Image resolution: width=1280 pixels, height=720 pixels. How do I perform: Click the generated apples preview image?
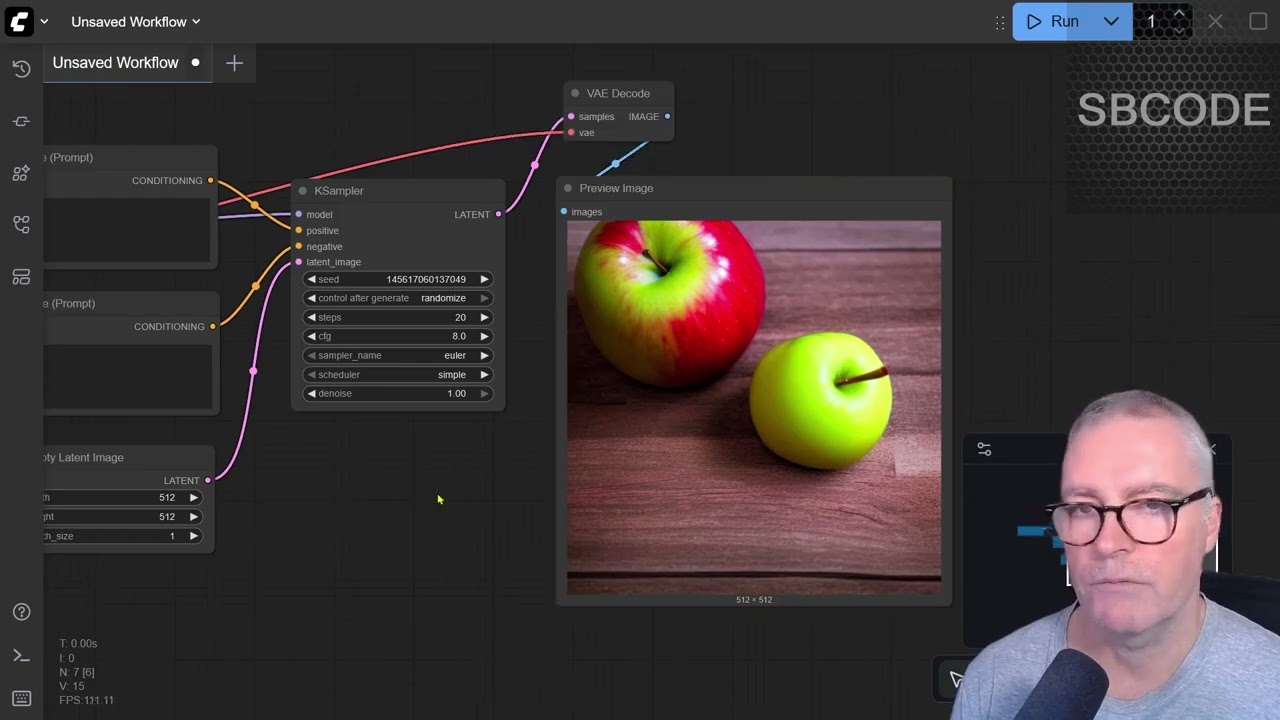(754, 407)
